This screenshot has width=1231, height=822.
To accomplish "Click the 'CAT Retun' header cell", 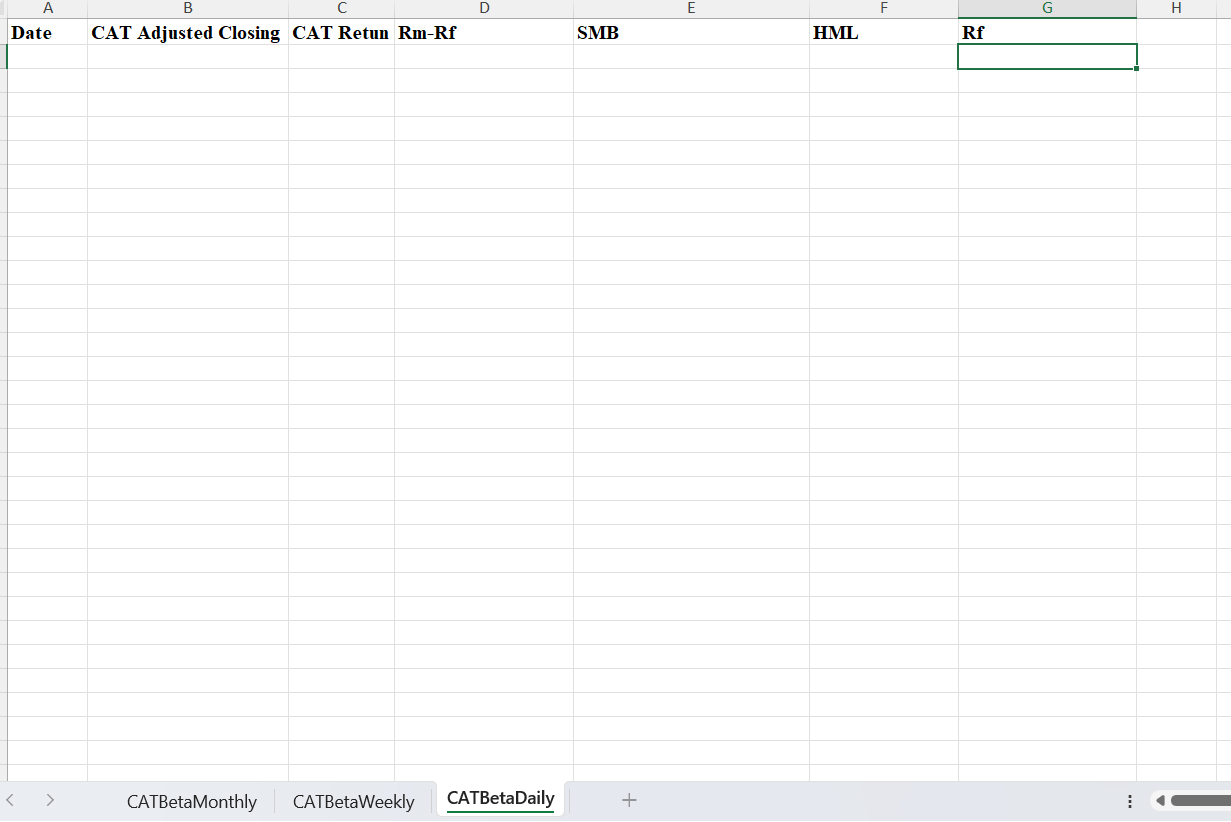I will pyautogui.click(x=342, y=32).
